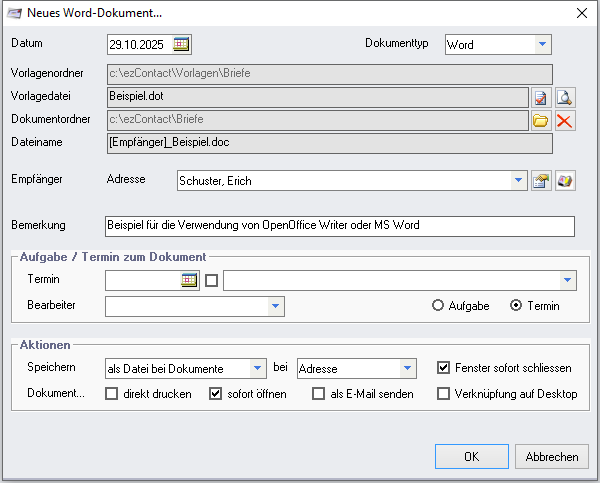600x483 pixels.
Task: Click the select template file icon with checkmark
Action: tap(541, 97)
